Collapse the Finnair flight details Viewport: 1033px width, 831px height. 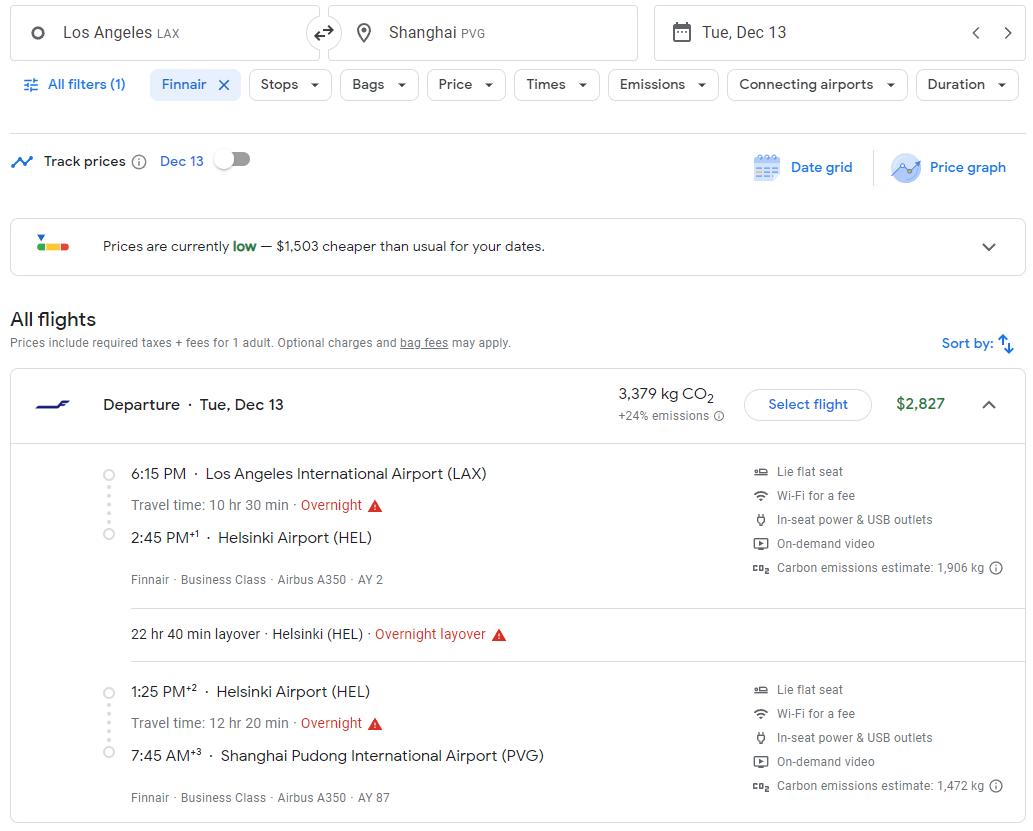(x=988, y=405)
